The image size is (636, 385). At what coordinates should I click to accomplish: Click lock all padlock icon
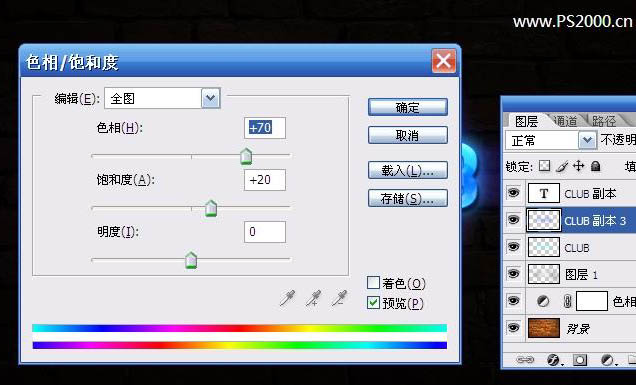pos(595,166)
